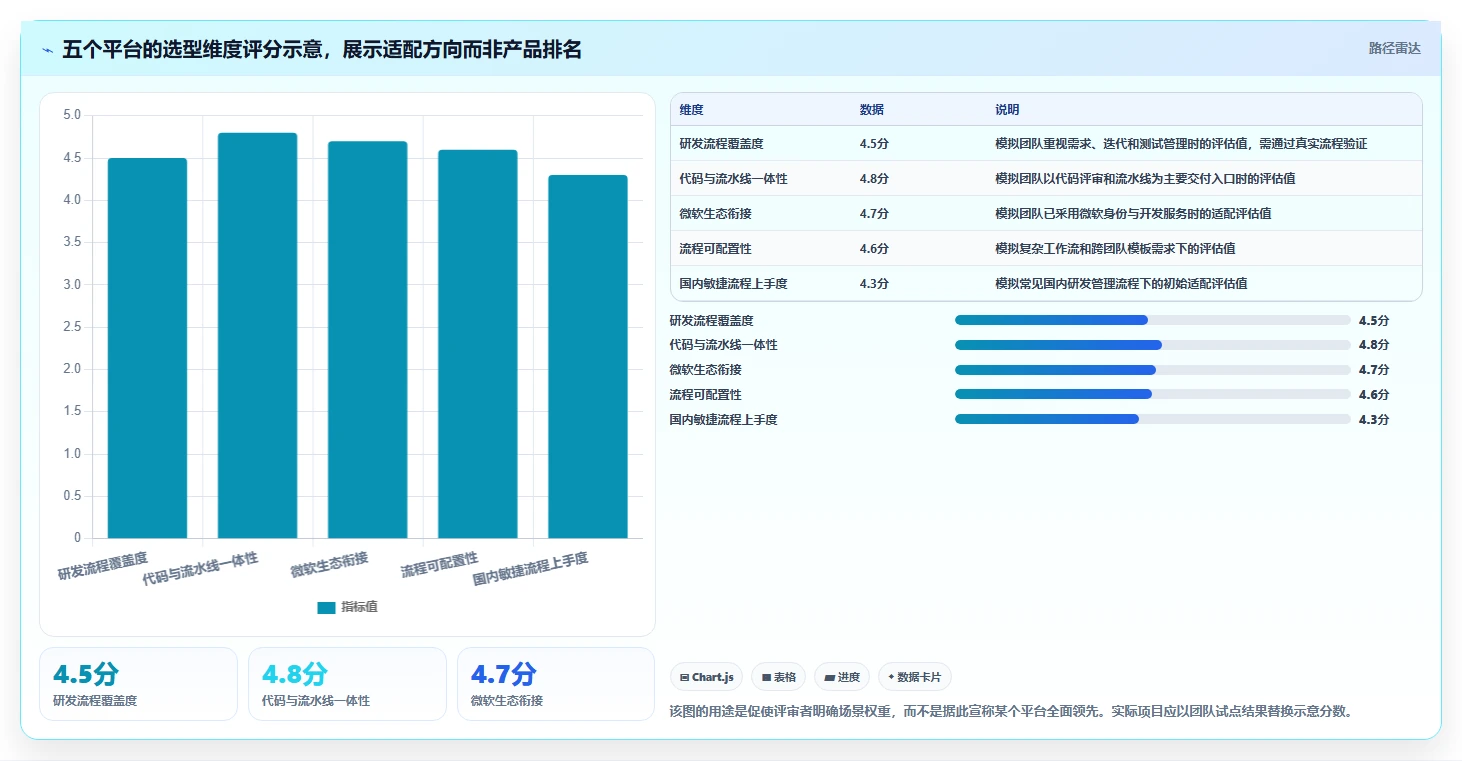Click the 4.6分 value beside its progress bar
The height and width of the screenshot is (761, 1462).
(x=1374, y=395)
